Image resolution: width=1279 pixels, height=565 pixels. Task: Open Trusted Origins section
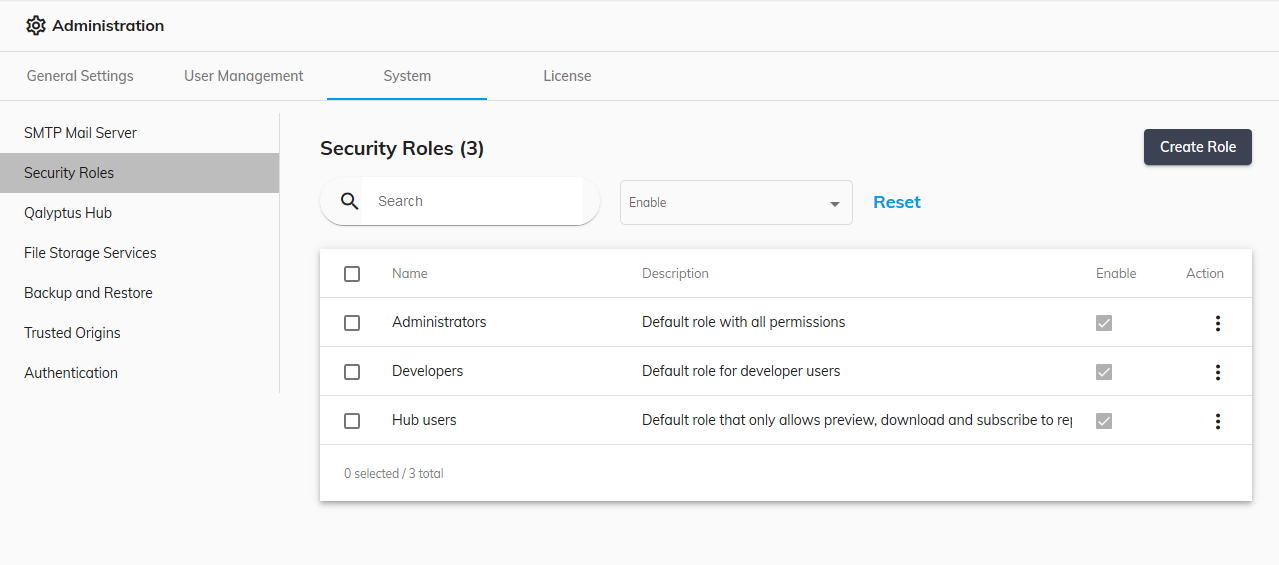tap(139, 333)
